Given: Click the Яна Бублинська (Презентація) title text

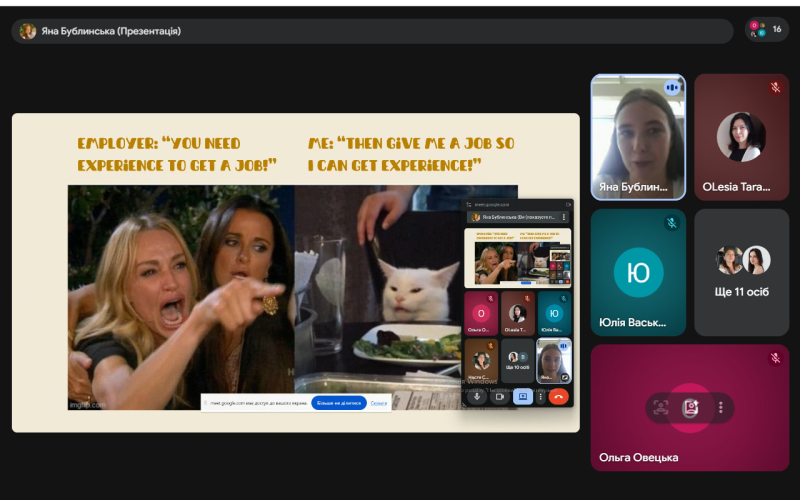Looking at the screenshot, I should (111, 31).
